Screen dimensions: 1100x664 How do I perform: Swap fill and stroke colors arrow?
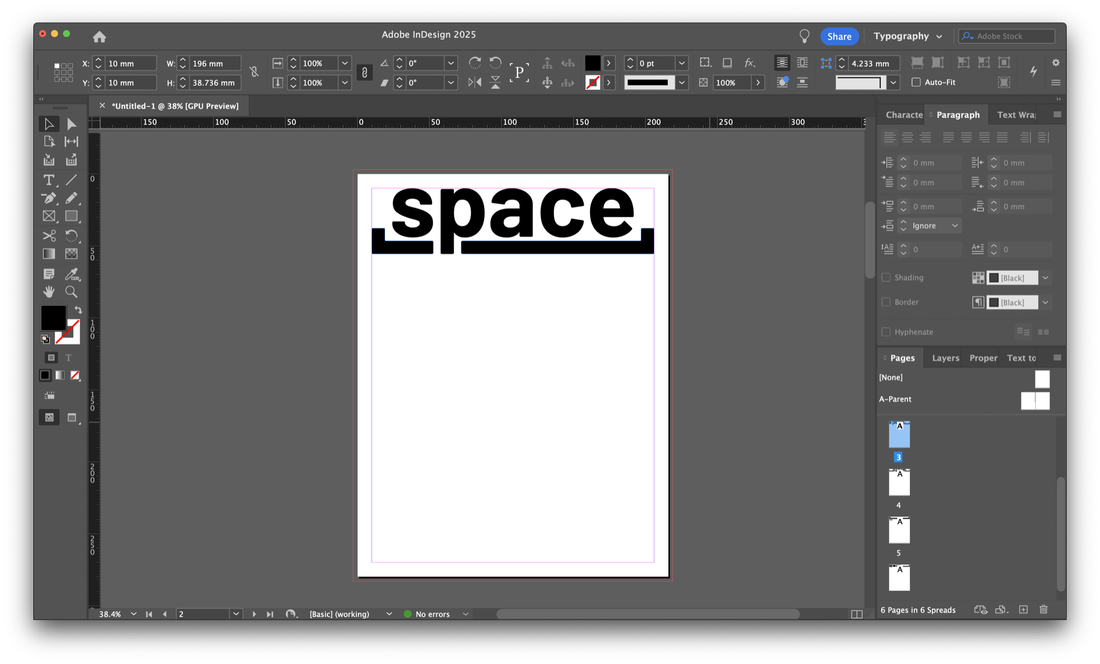(x=78, y=310)
